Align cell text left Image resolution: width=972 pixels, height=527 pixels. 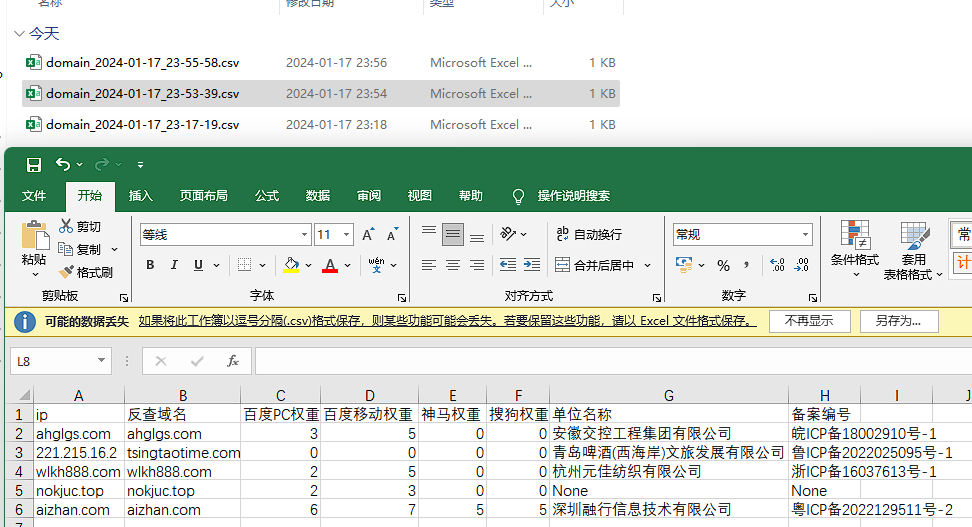429,265
